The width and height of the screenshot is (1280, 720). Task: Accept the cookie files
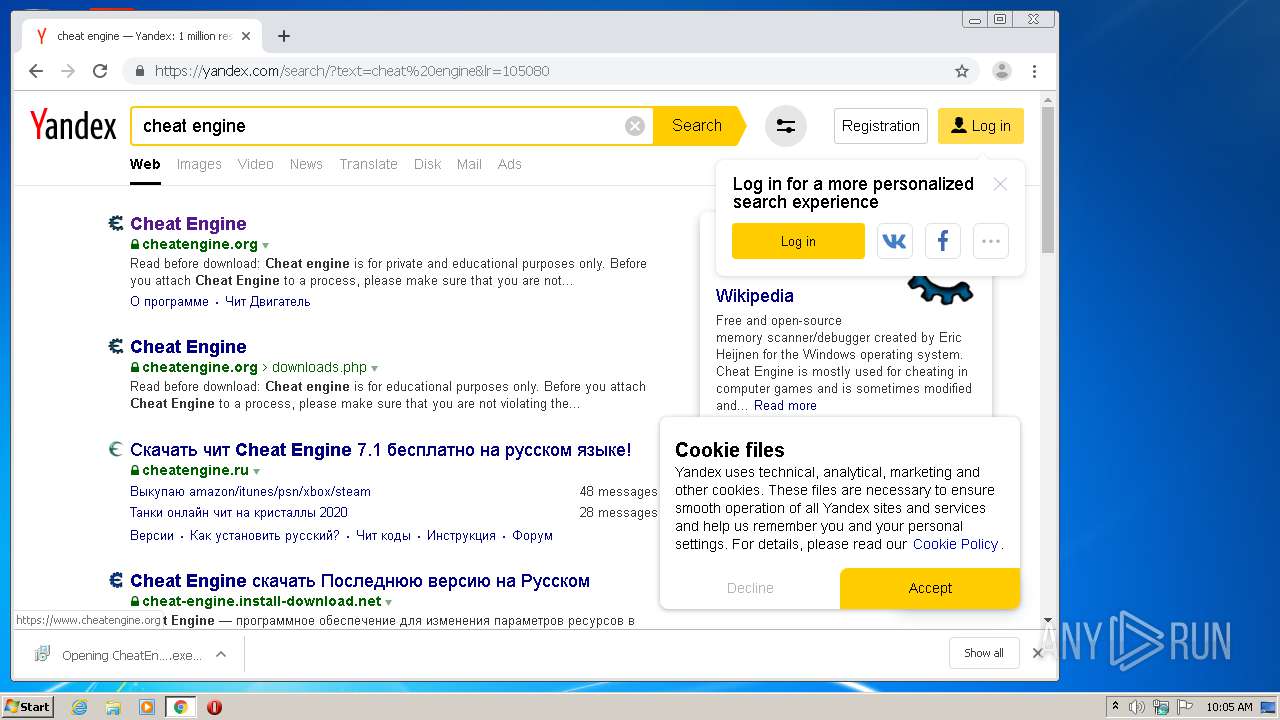pyautogui.click(x=930, y=588)
